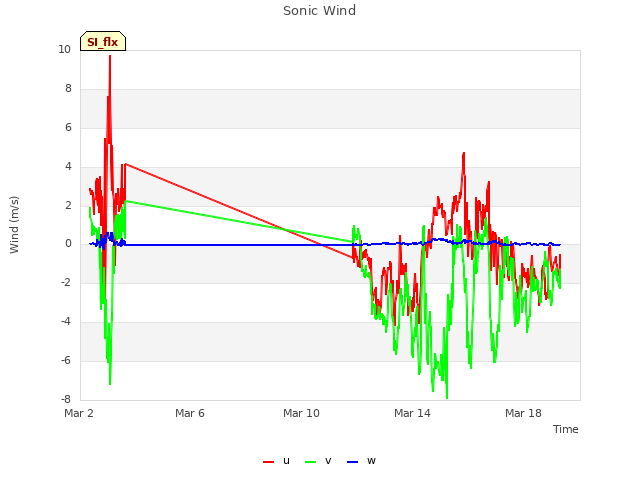Click the green v legend color marker
Screen dimensions: 640x480
pos(311,462)
